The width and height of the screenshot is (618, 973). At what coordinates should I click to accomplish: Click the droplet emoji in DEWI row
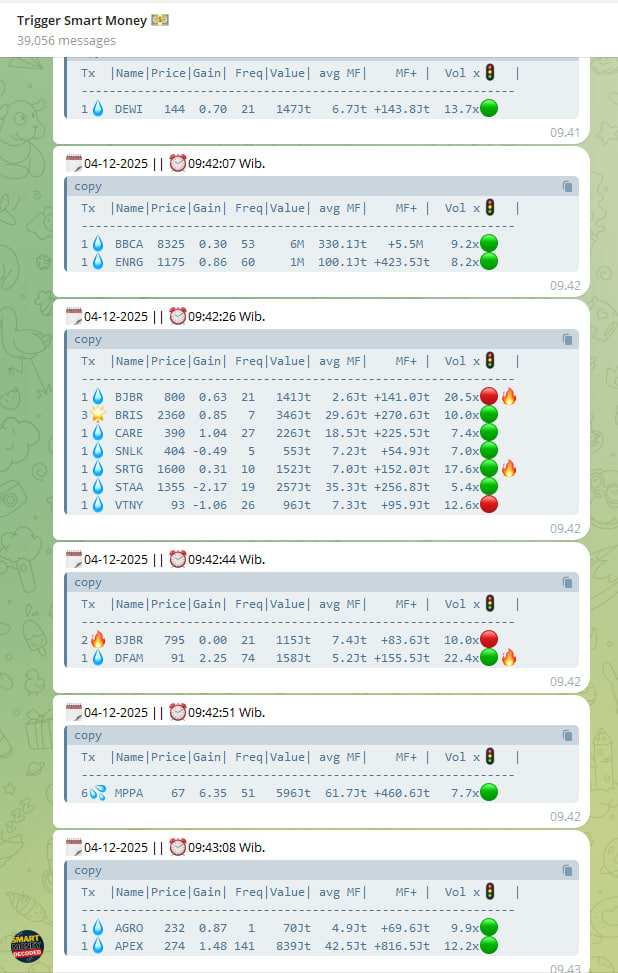[x=98, y=109]
